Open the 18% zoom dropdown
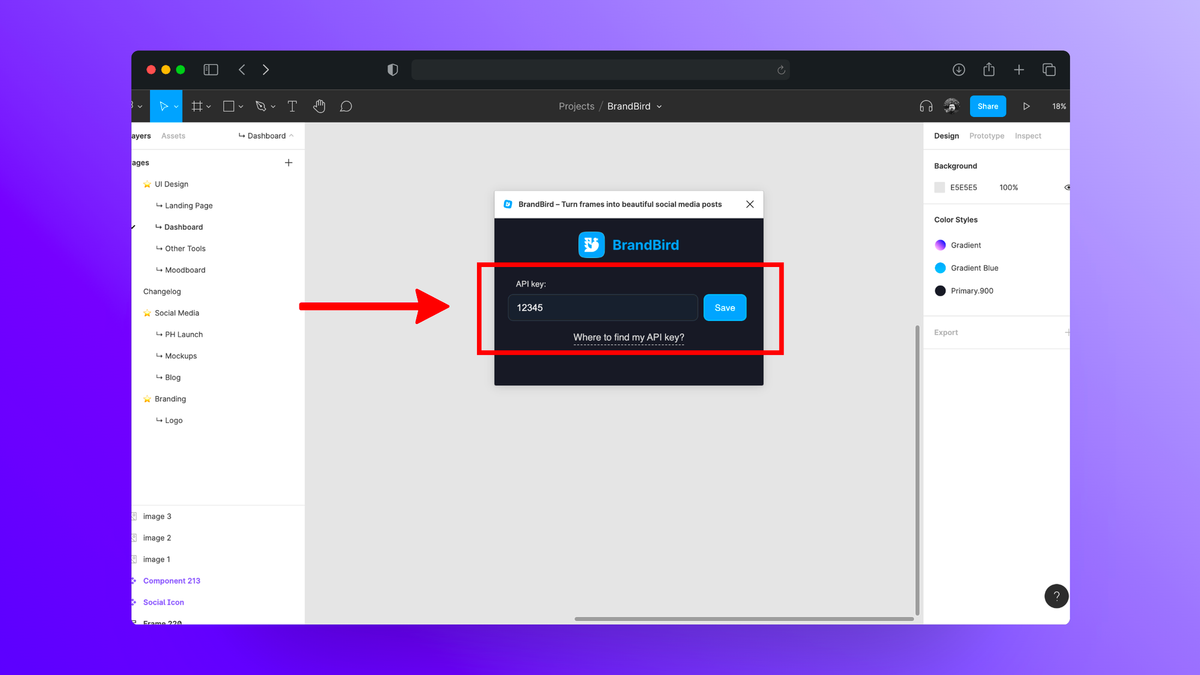The height and width of the screenshot is (675, 1200). [1060, 106]
